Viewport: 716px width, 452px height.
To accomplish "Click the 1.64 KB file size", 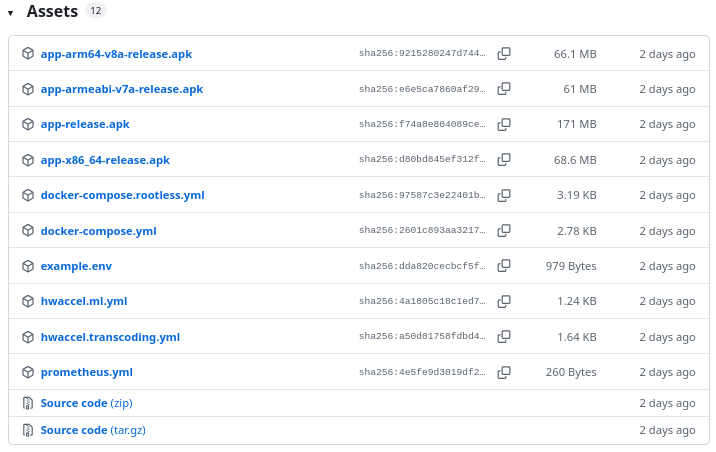I will coord(577,337).
